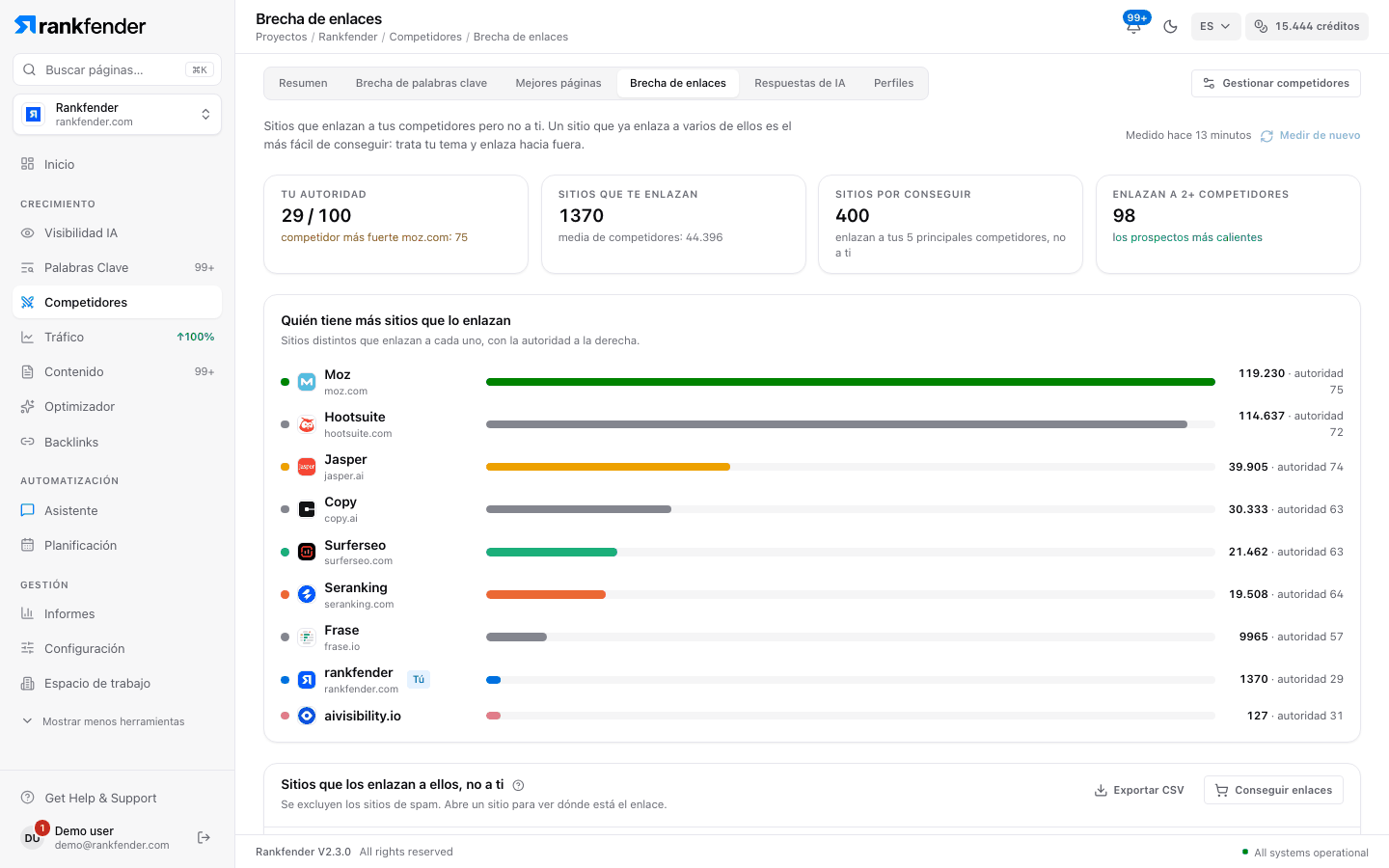Click the Conseguir enlaces button
1389x868 pixels.
point(1273,790)
